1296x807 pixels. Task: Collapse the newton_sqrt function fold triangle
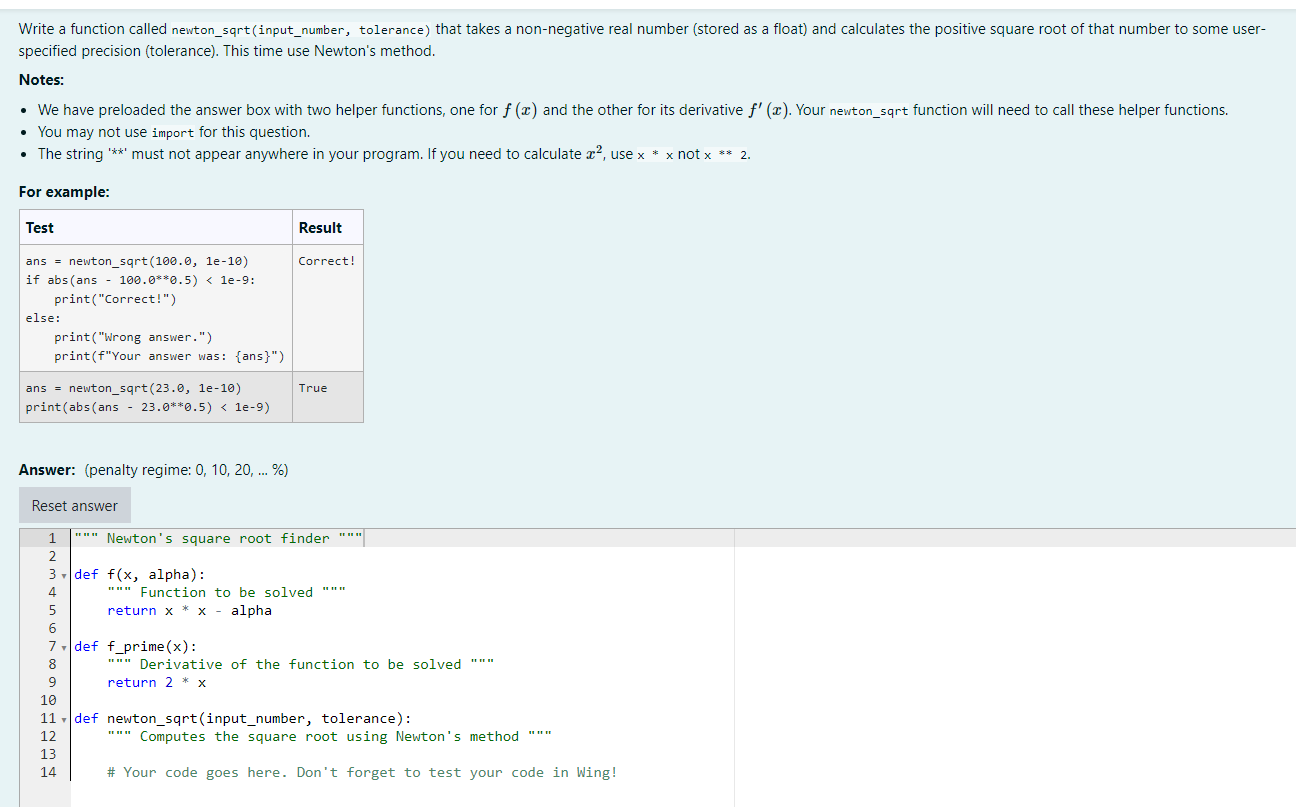point(63,718)
